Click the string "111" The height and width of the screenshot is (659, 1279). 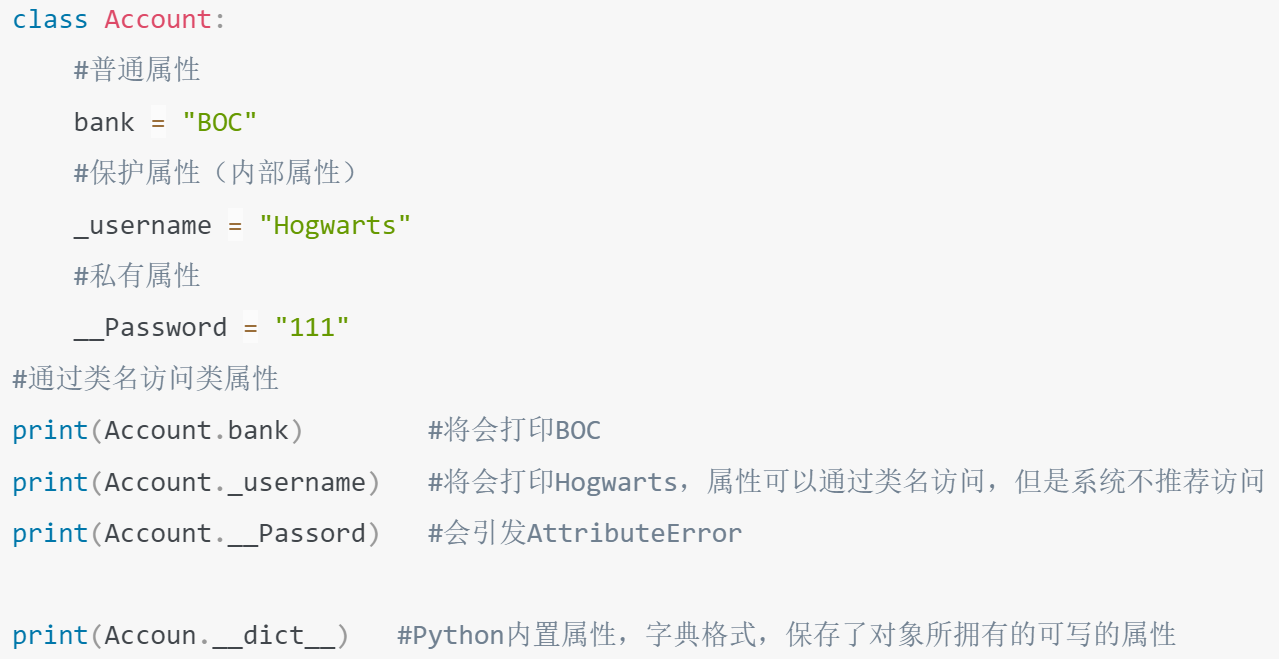[312, 328]
